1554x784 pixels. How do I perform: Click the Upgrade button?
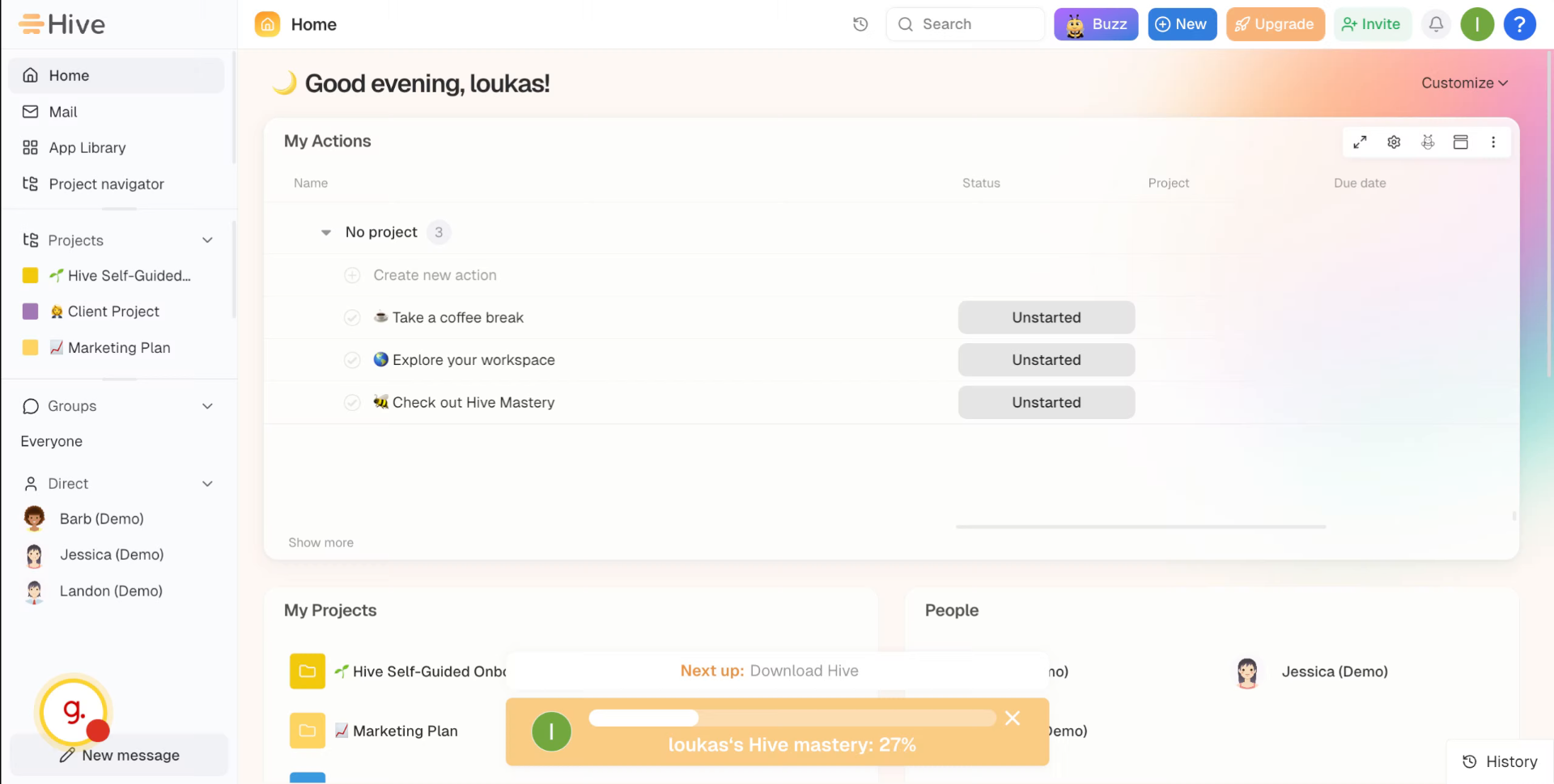tap(1275, 24)
